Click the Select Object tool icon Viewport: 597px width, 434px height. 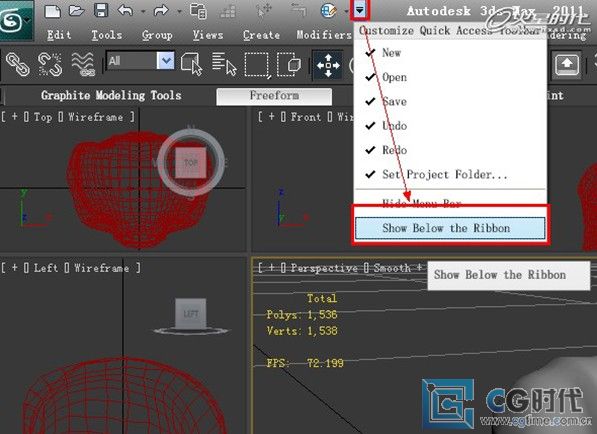pyautogui.click(x=192, y=64)
